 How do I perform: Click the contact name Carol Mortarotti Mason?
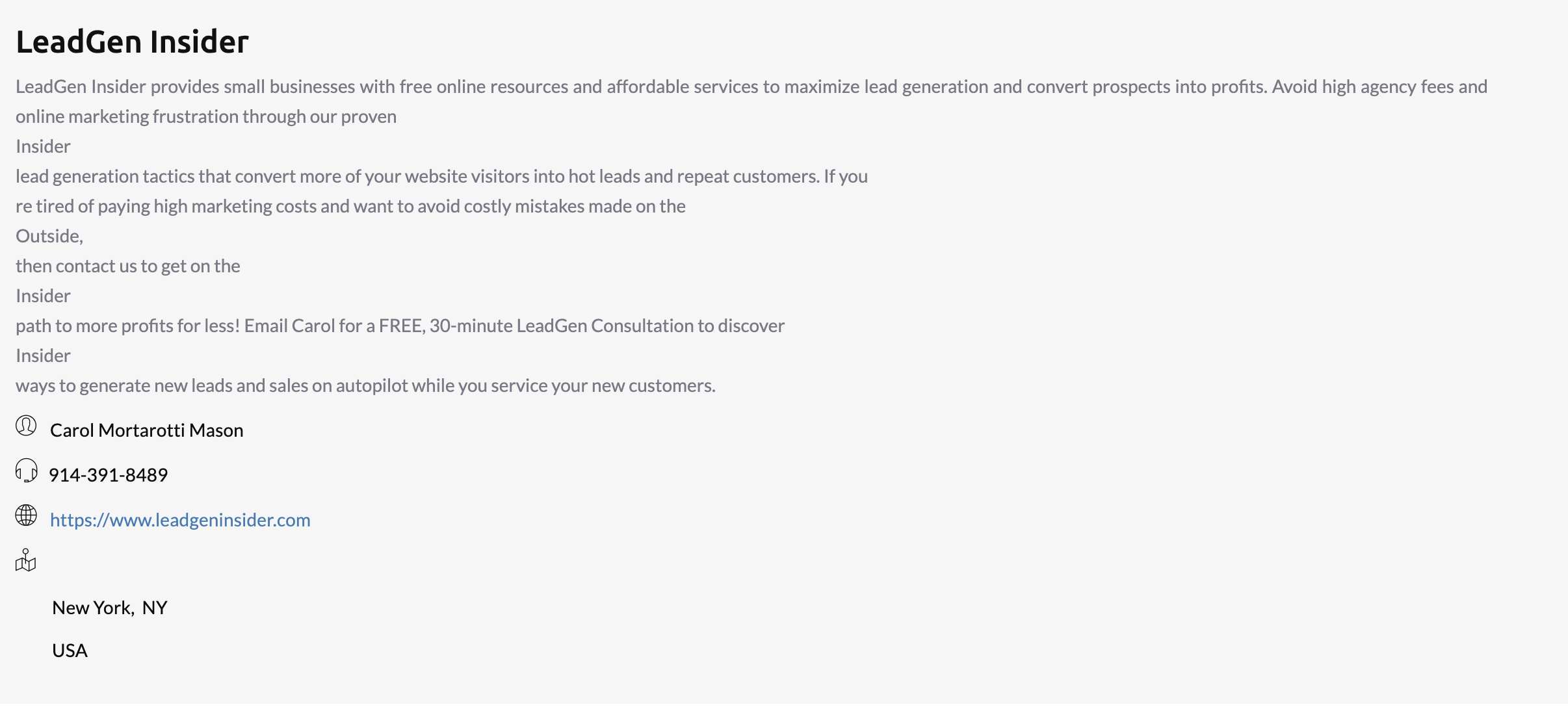tap(146, 430)
